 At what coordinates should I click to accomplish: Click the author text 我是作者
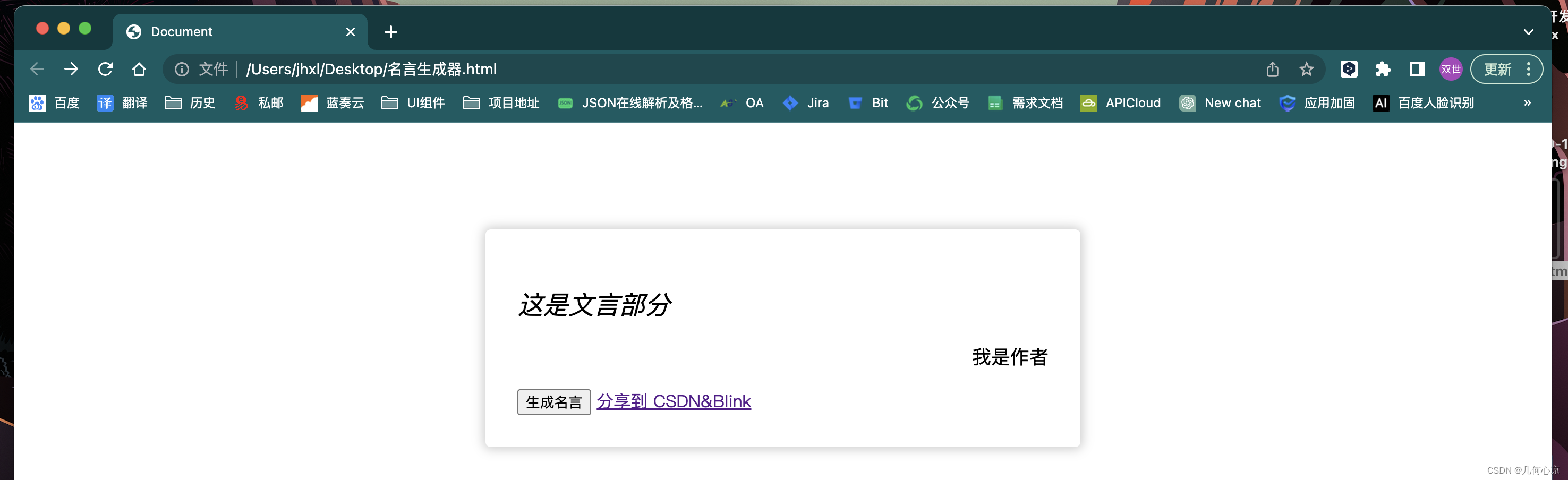tap(1010, 357)
